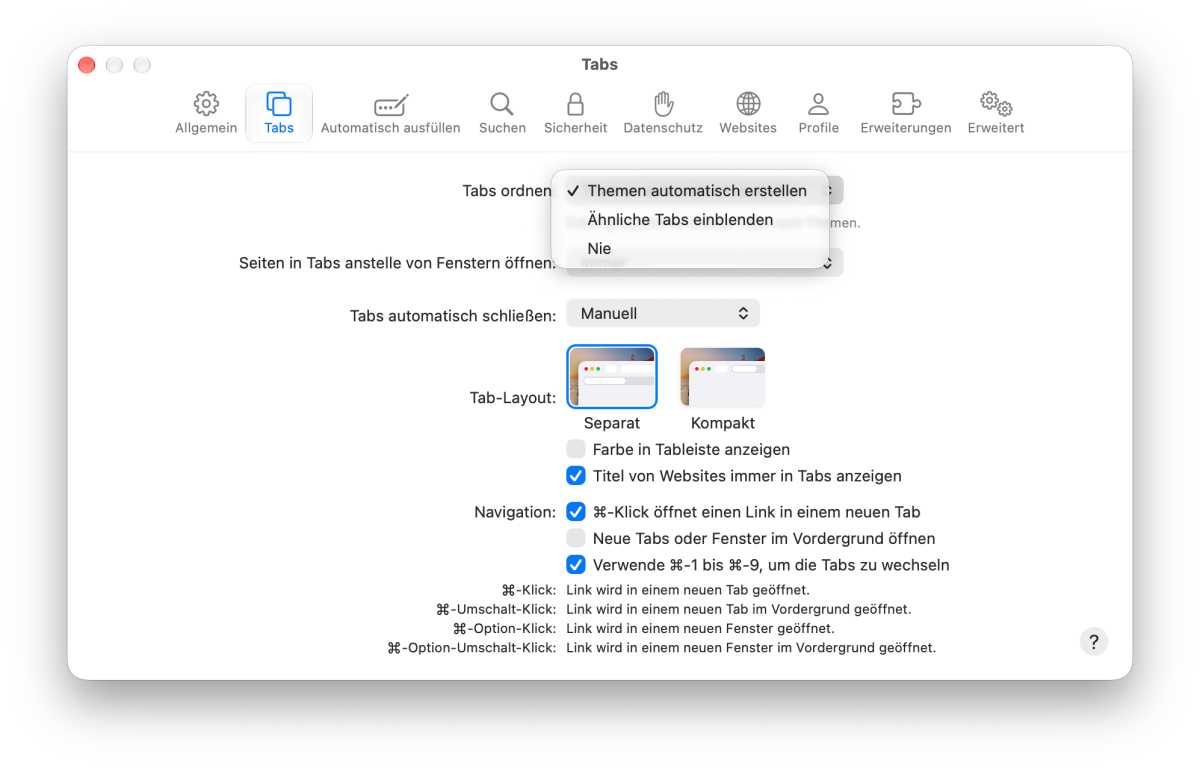
Task: Select Nie in the popup menu
Action: [x=690, y=249]
